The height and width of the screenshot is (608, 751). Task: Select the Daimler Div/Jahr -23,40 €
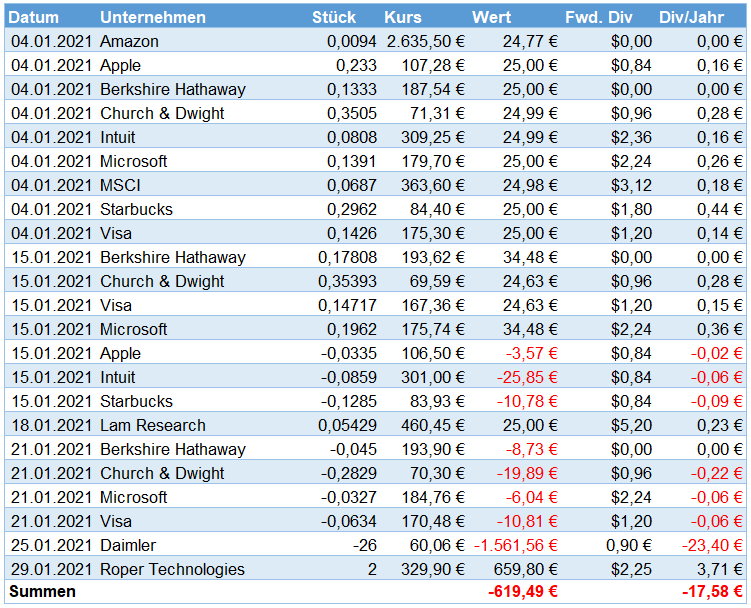point(712,545)
